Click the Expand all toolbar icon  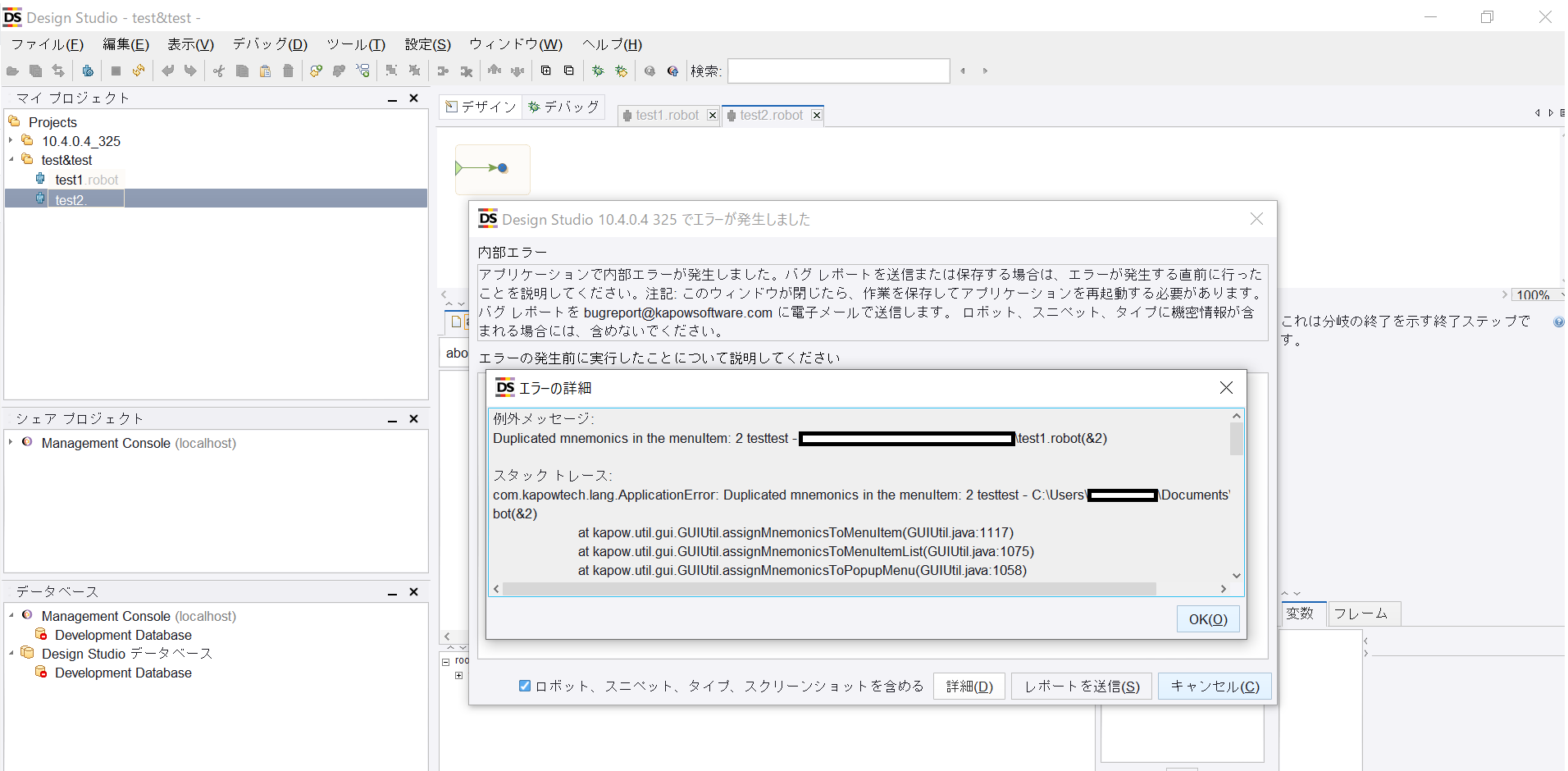[546, 71]
